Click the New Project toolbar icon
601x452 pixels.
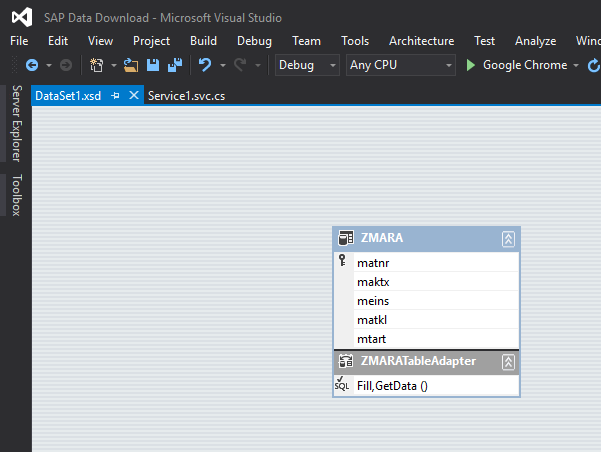pyautogui.click(x=97, y=65)
